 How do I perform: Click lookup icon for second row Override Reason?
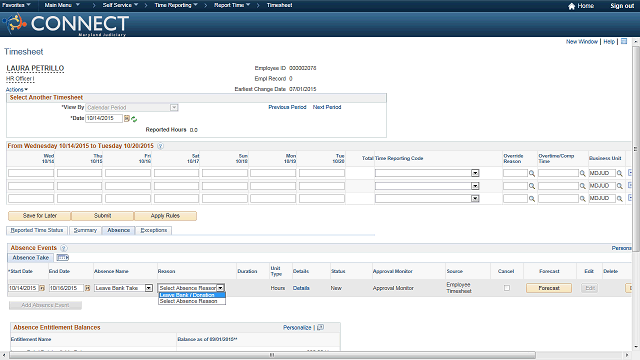coord(532,186)
